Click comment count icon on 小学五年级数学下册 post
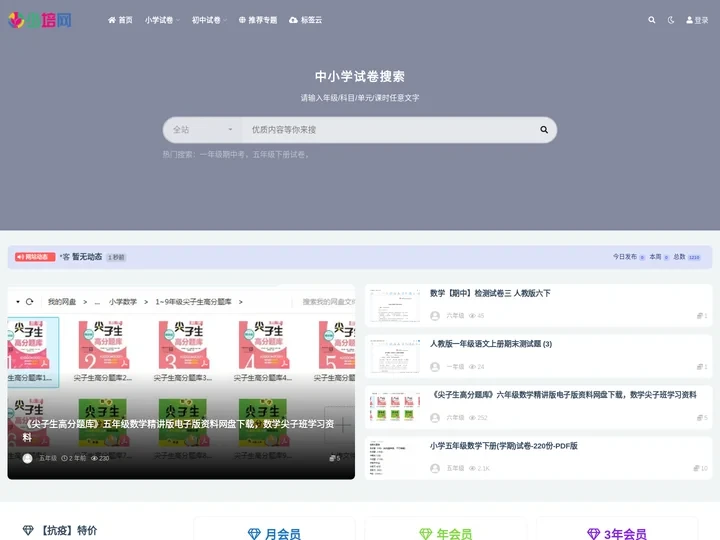This screenshot has height=540, width=720. click(x=701, y=468)
